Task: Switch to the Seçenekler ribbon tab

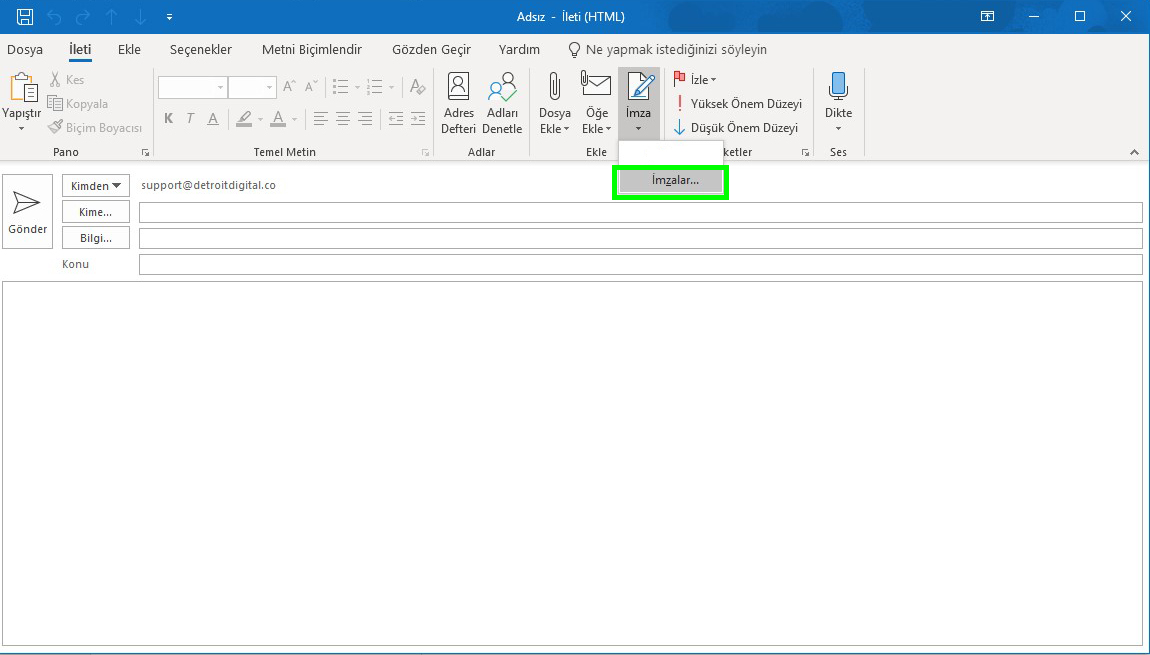Action: click(199, 49)
